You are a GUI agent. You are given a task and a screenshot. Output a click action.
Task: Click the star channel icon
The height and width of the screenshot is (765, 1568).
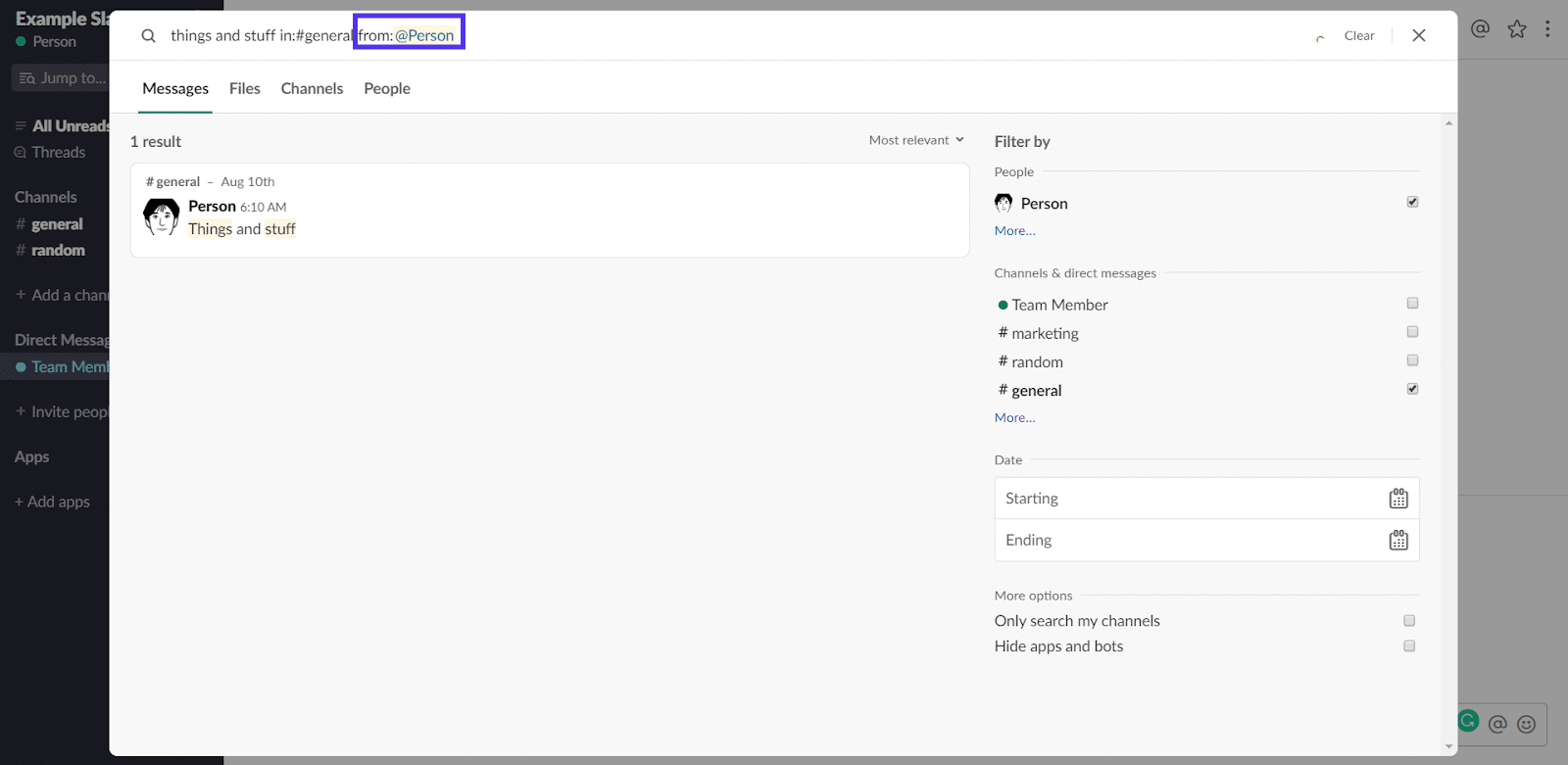coord(1516,29)
